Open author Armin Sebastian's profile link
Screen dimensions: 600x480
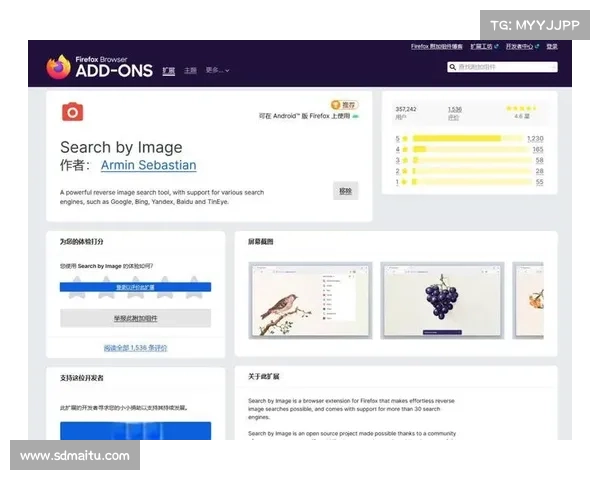(x=148, y=165)
